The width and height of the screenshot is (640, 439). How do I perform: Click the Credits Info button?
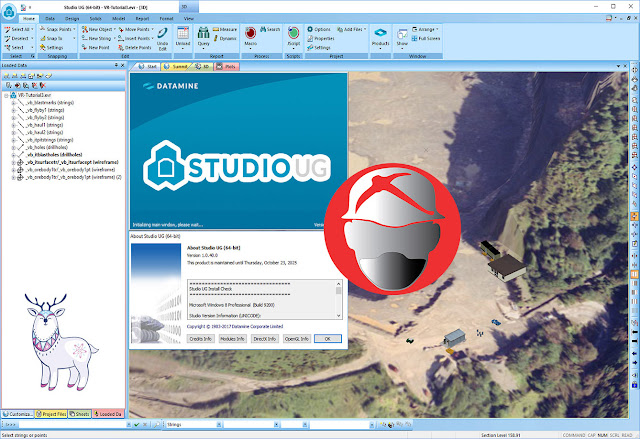pyautogui.click(x=201, y=339)
